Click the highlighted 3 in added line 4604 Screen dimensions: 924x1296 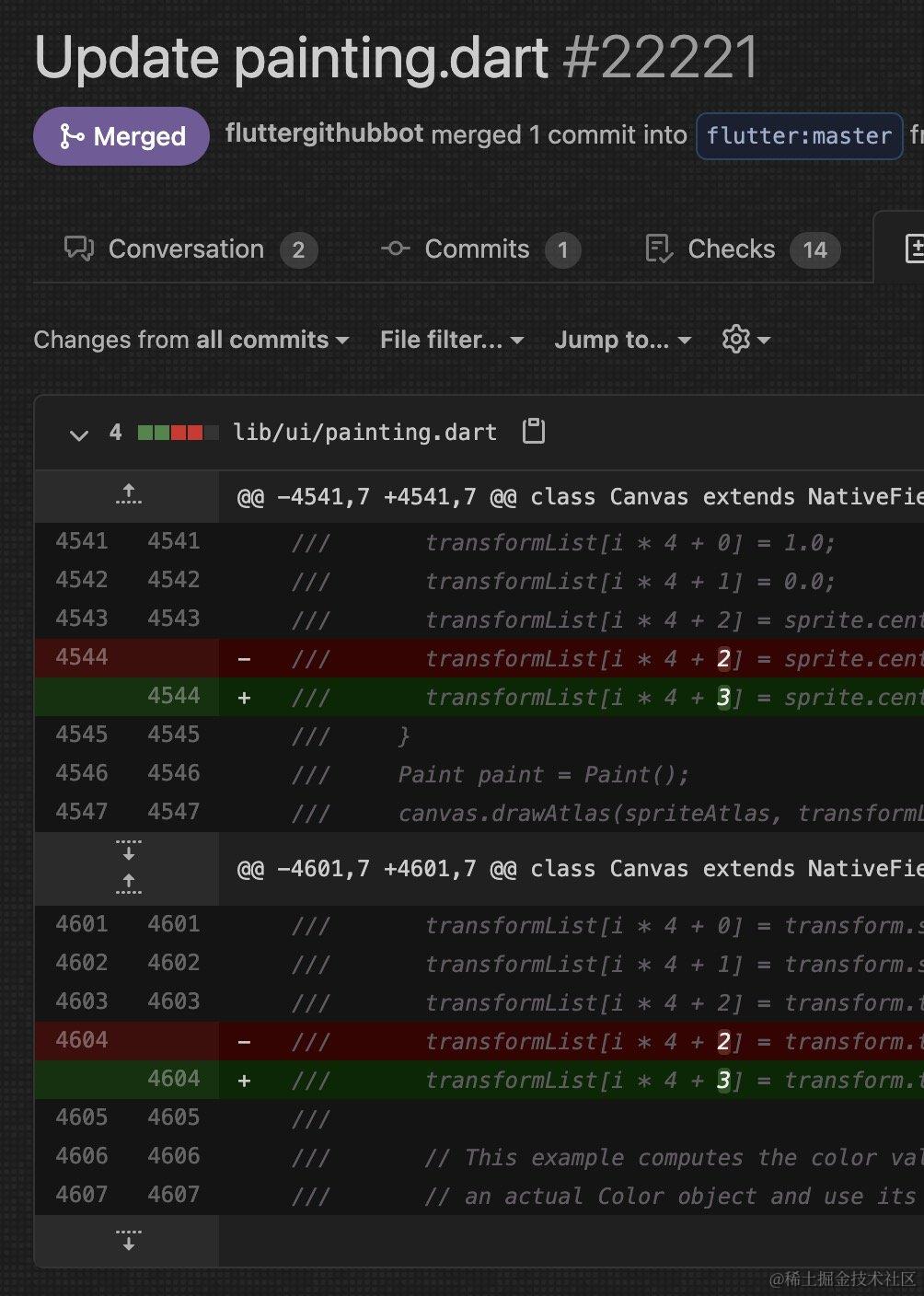(x=723, y=1081)
